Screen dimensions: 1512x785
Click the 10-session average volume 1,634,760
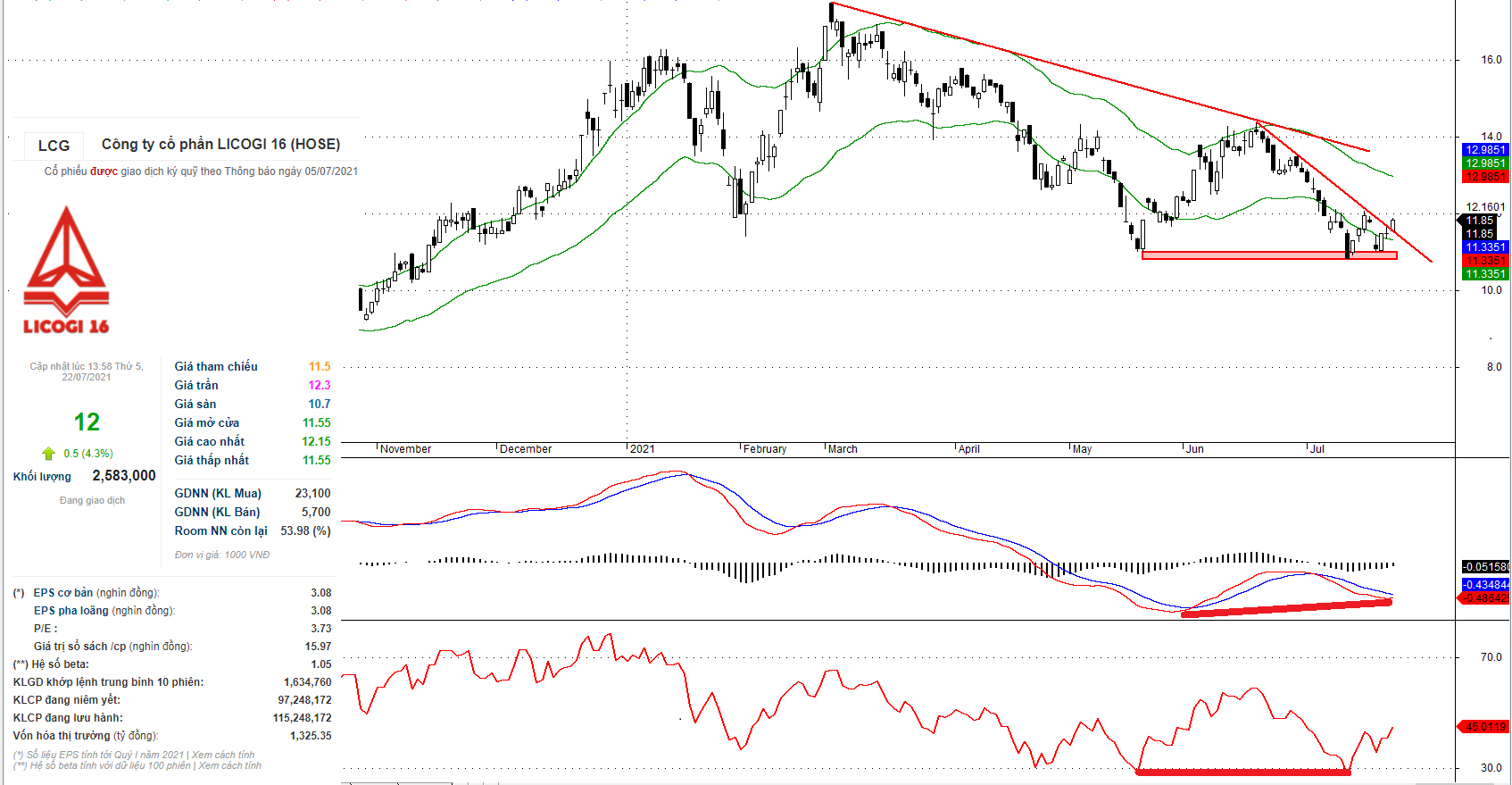pos(308,682)
